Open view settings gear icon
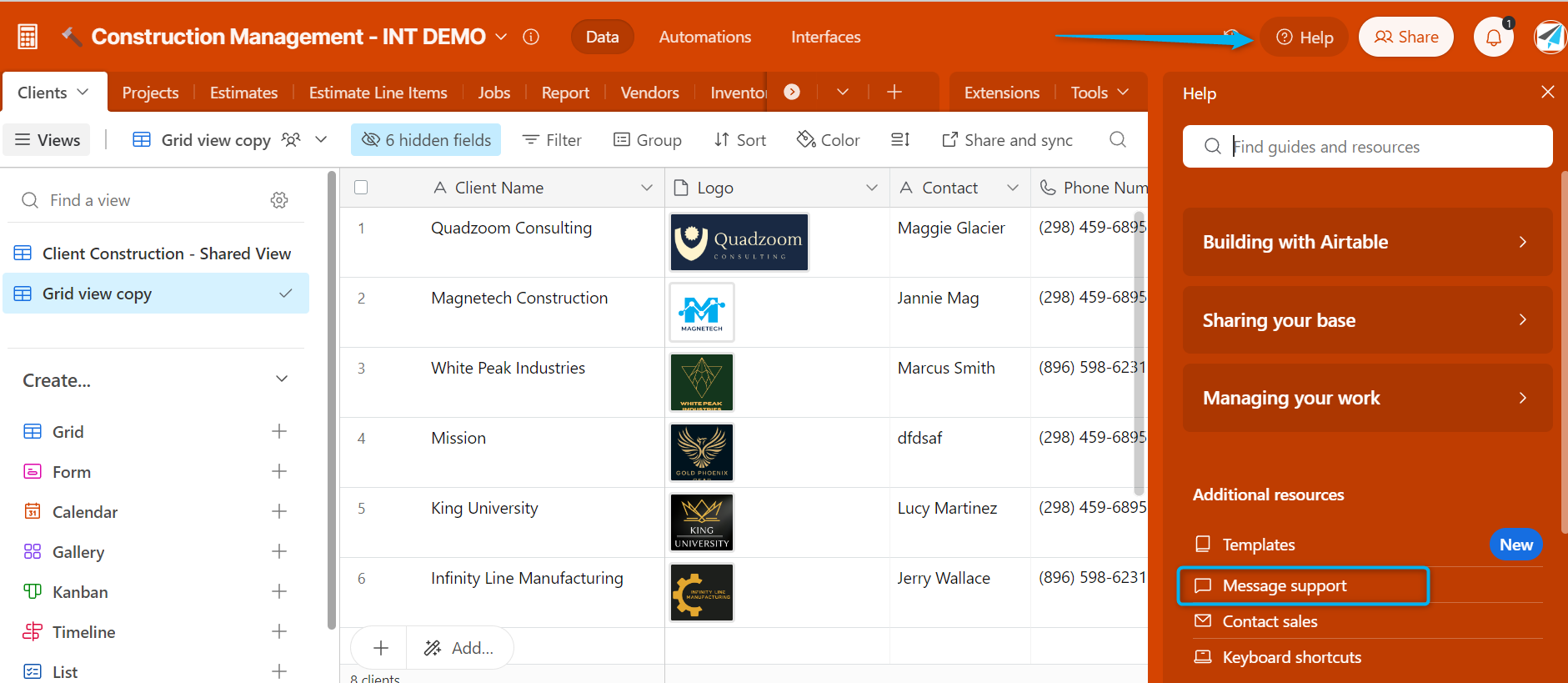Image resolution: width=1568 pixels, height=683 pixels. (x=279, y=200)
